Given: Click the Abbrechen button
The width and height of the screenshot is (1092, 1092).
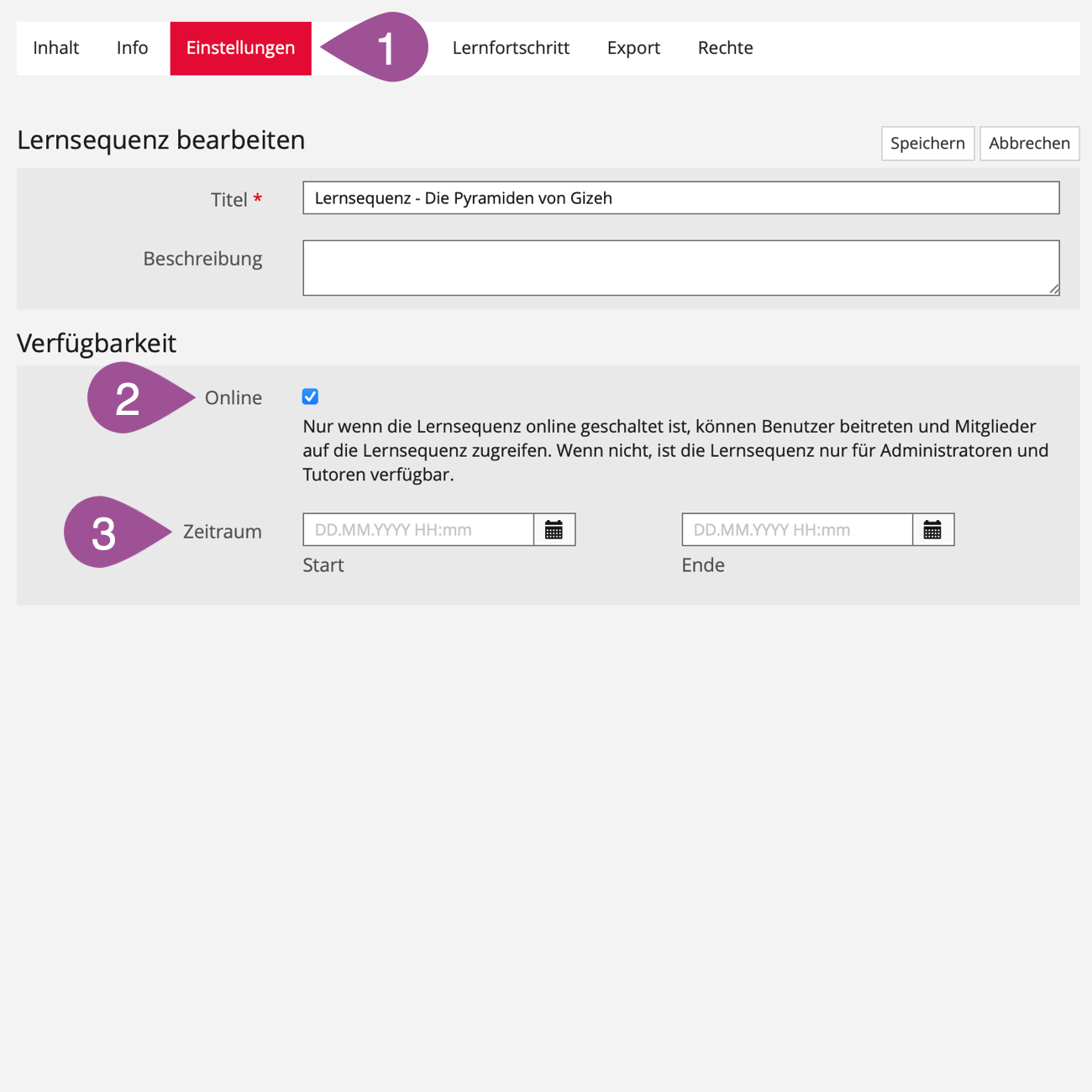Looking at the screenshot, I should click(x=1029, y=143).
